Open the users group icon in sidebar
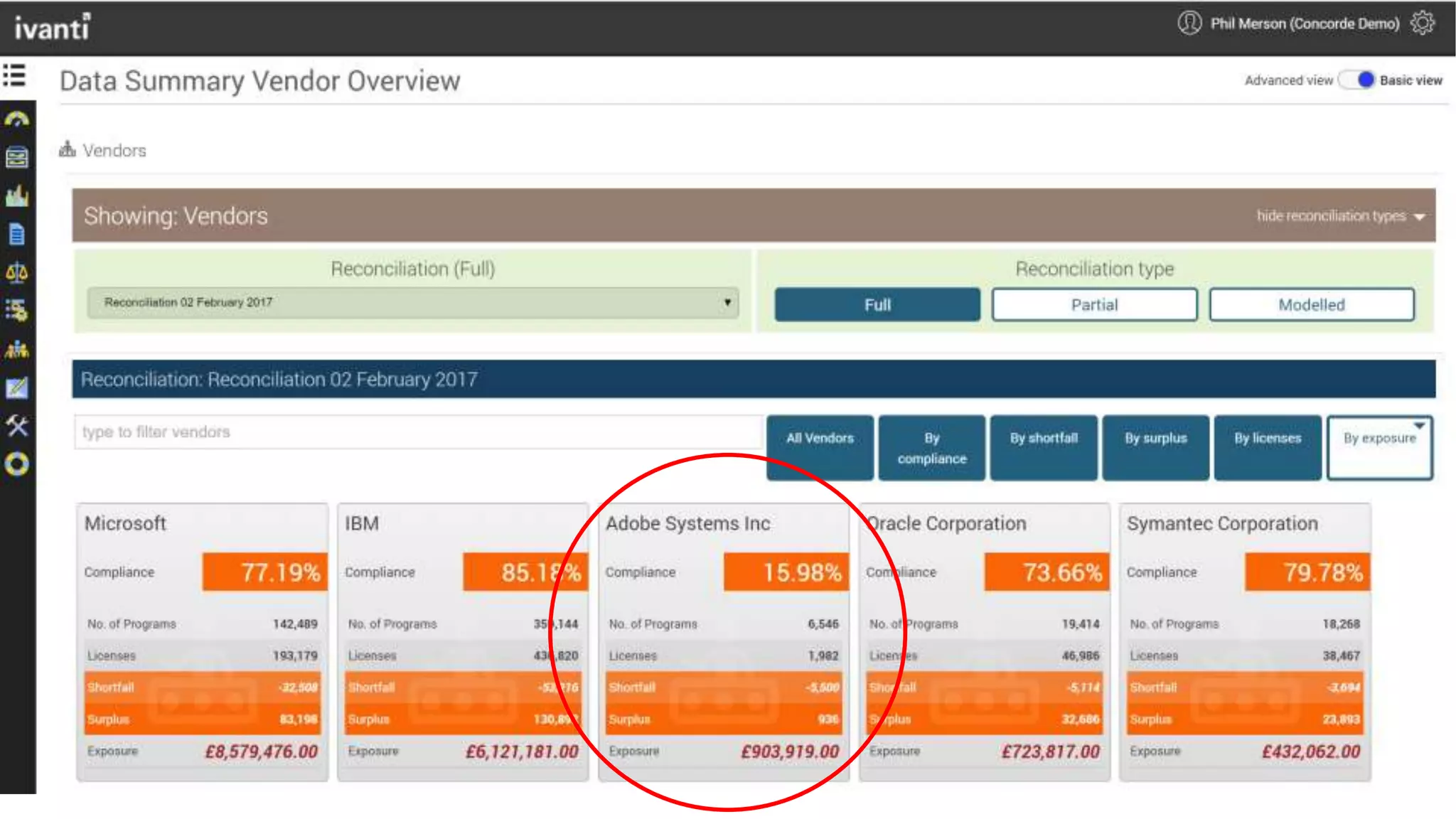 point(16,349)
